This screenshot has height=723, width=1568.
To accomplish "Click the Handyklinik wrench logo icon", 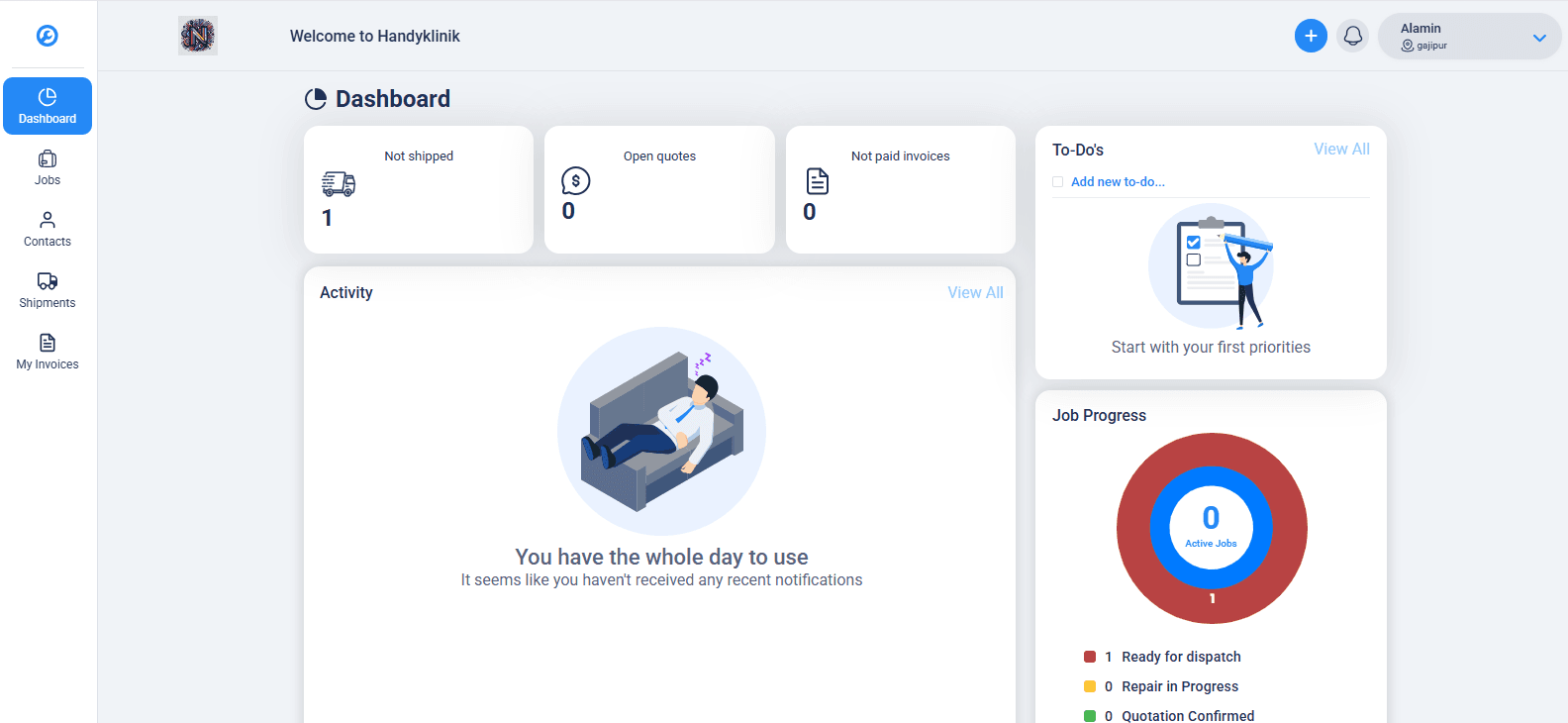I will click(48, 36).
